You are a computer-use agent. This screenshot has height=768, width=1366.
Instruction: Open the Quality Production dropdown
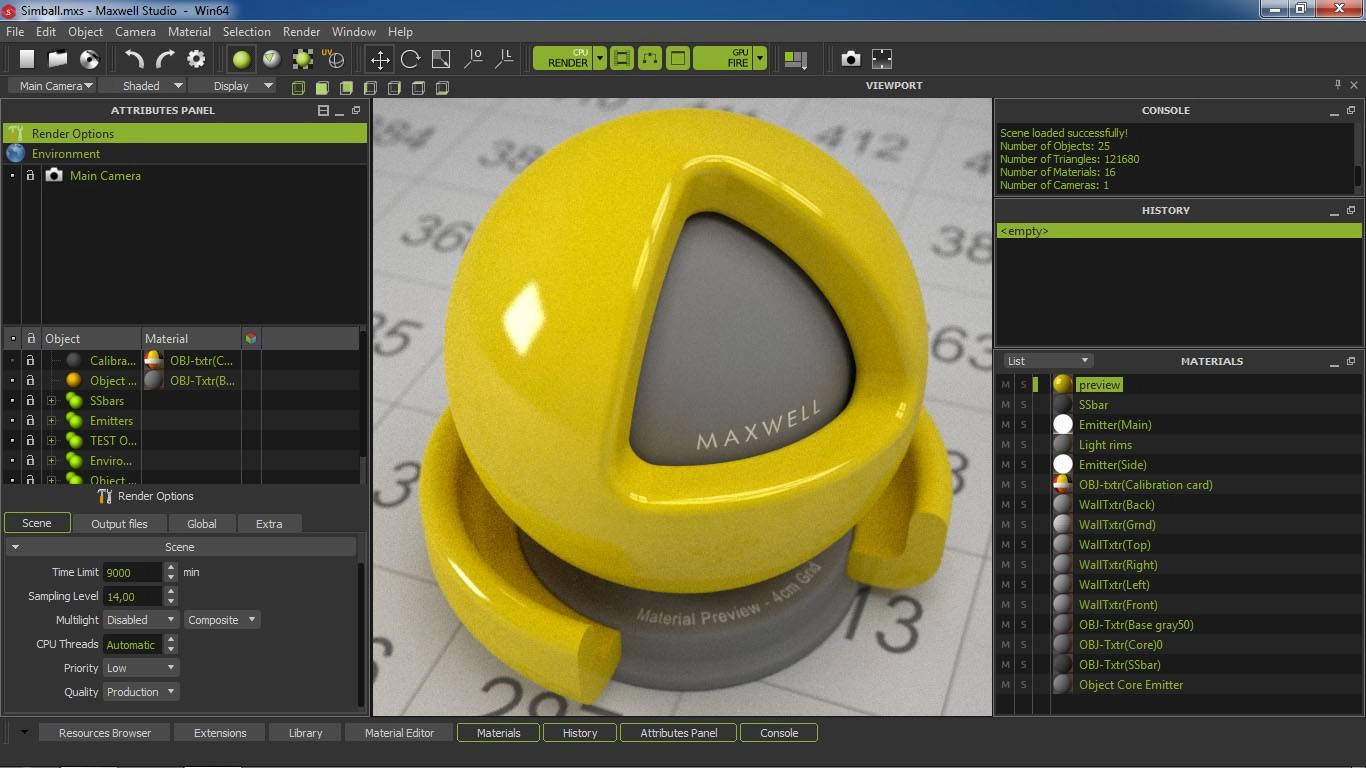tap(141, 692)
